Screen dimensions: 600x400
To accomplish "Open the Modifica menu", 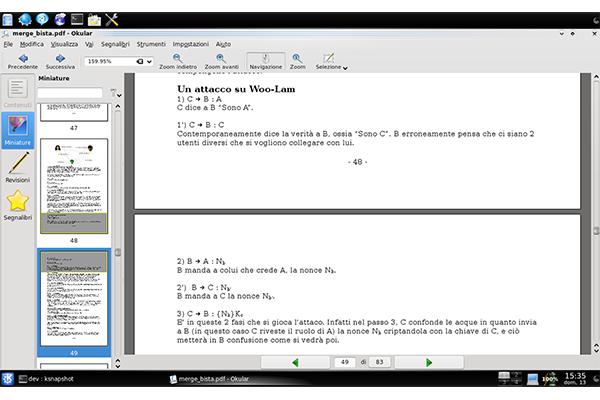I will (x=31, y=44).
